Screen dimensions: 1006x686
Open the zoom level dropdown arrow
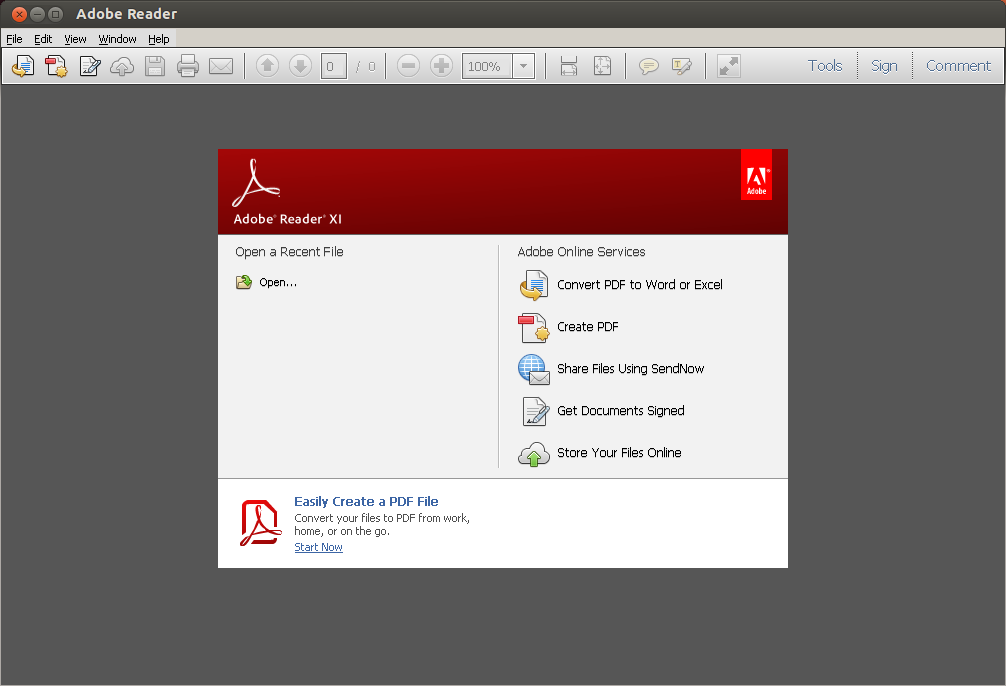[524, 66]
